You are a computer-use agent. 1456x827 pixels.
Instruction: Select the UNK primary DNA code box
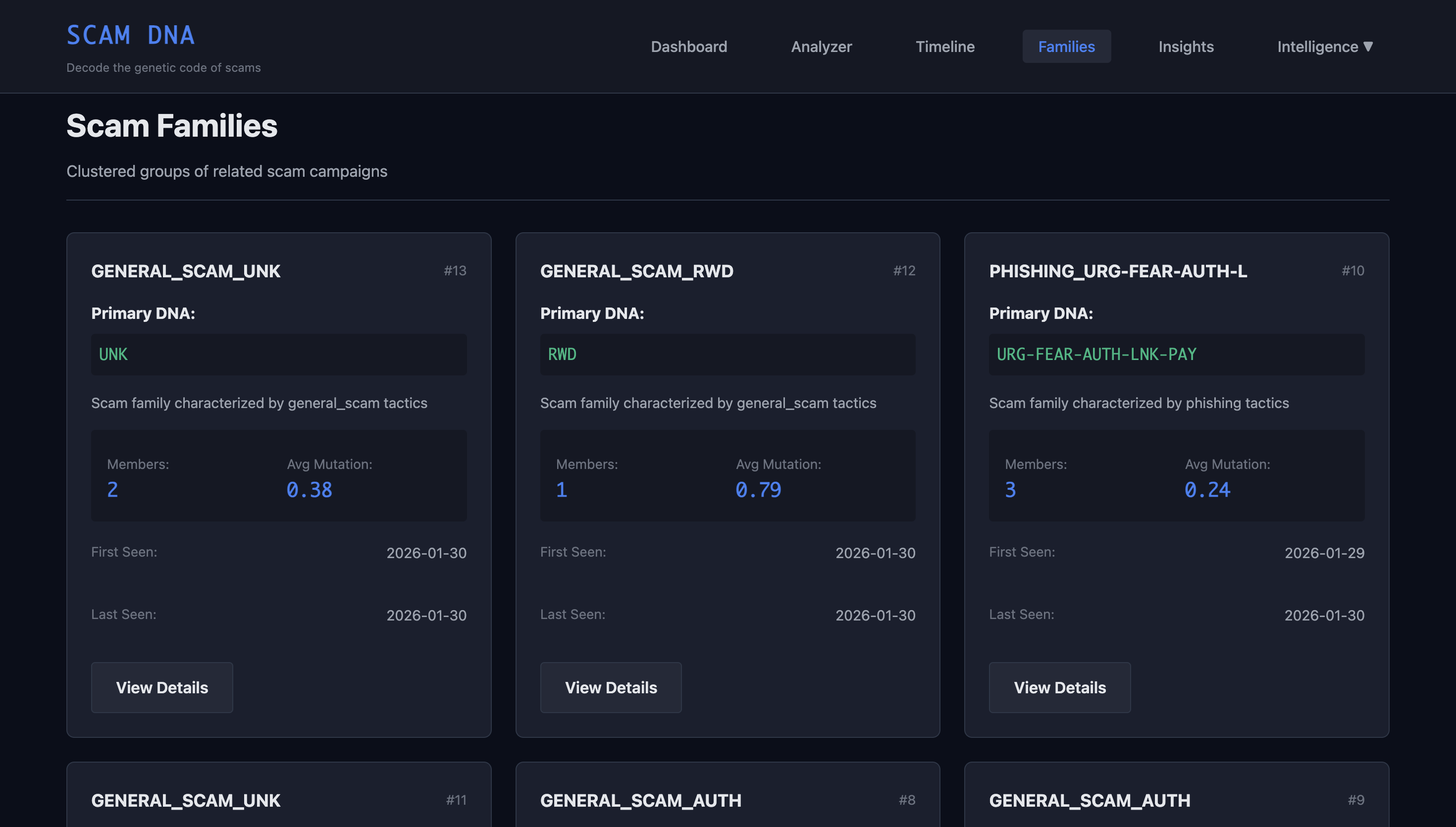pyautogui.click(x=278, y=355)
